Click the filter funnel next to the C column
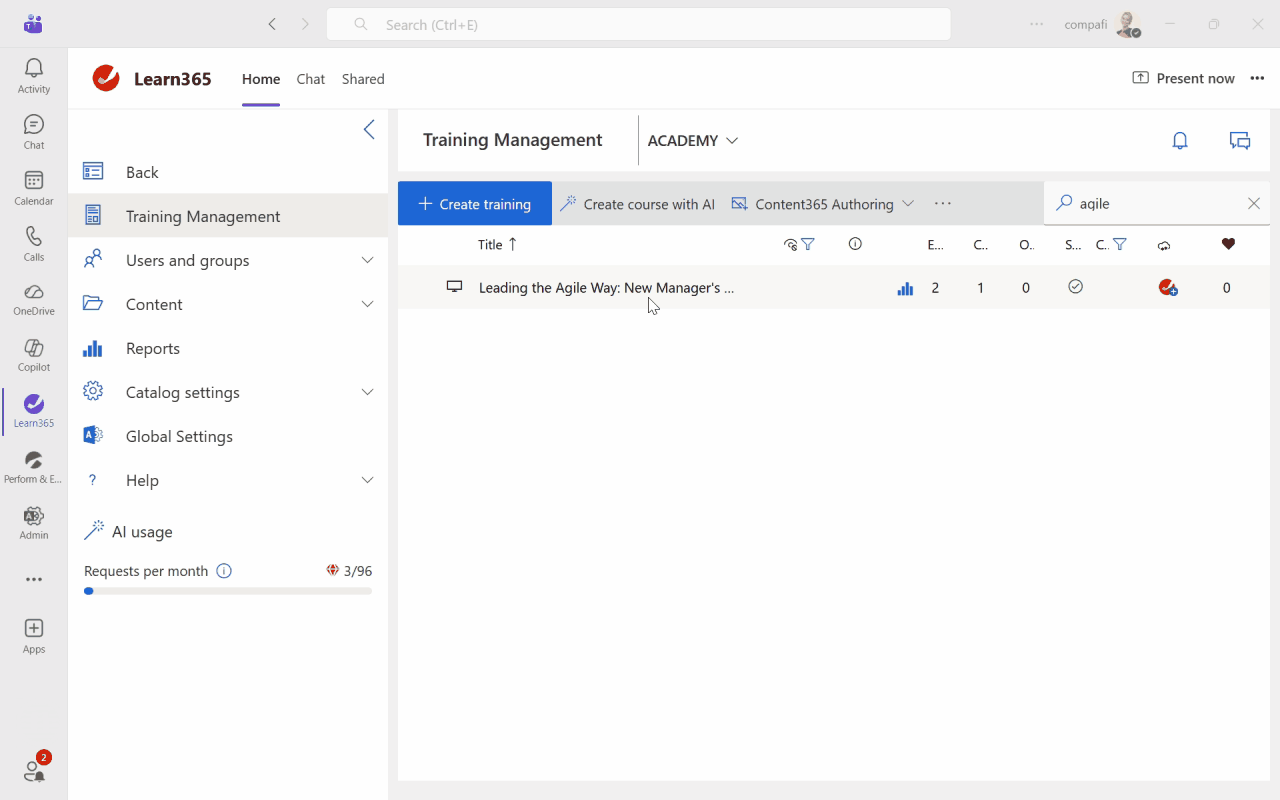1280x800 pixels. point(1119,244)
